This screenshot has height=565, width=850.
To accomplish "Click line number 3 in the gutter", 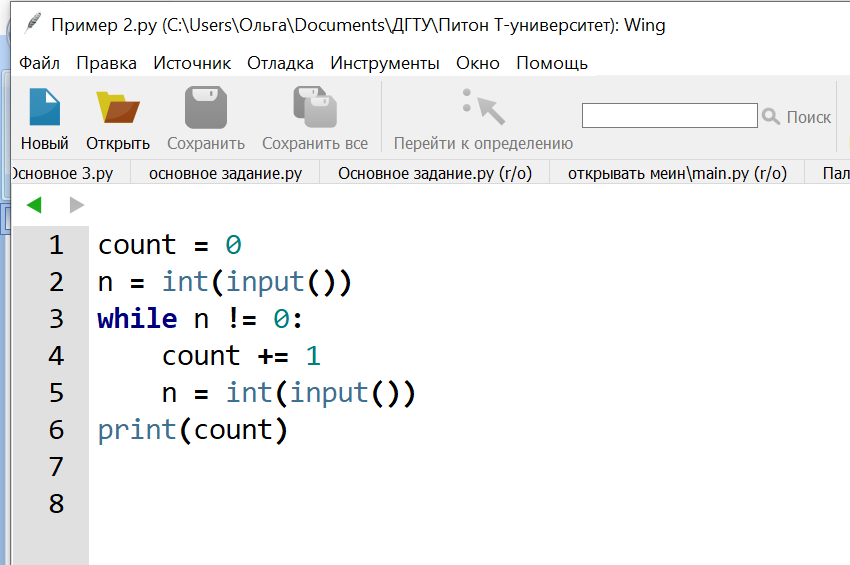I will pos(56,318).
